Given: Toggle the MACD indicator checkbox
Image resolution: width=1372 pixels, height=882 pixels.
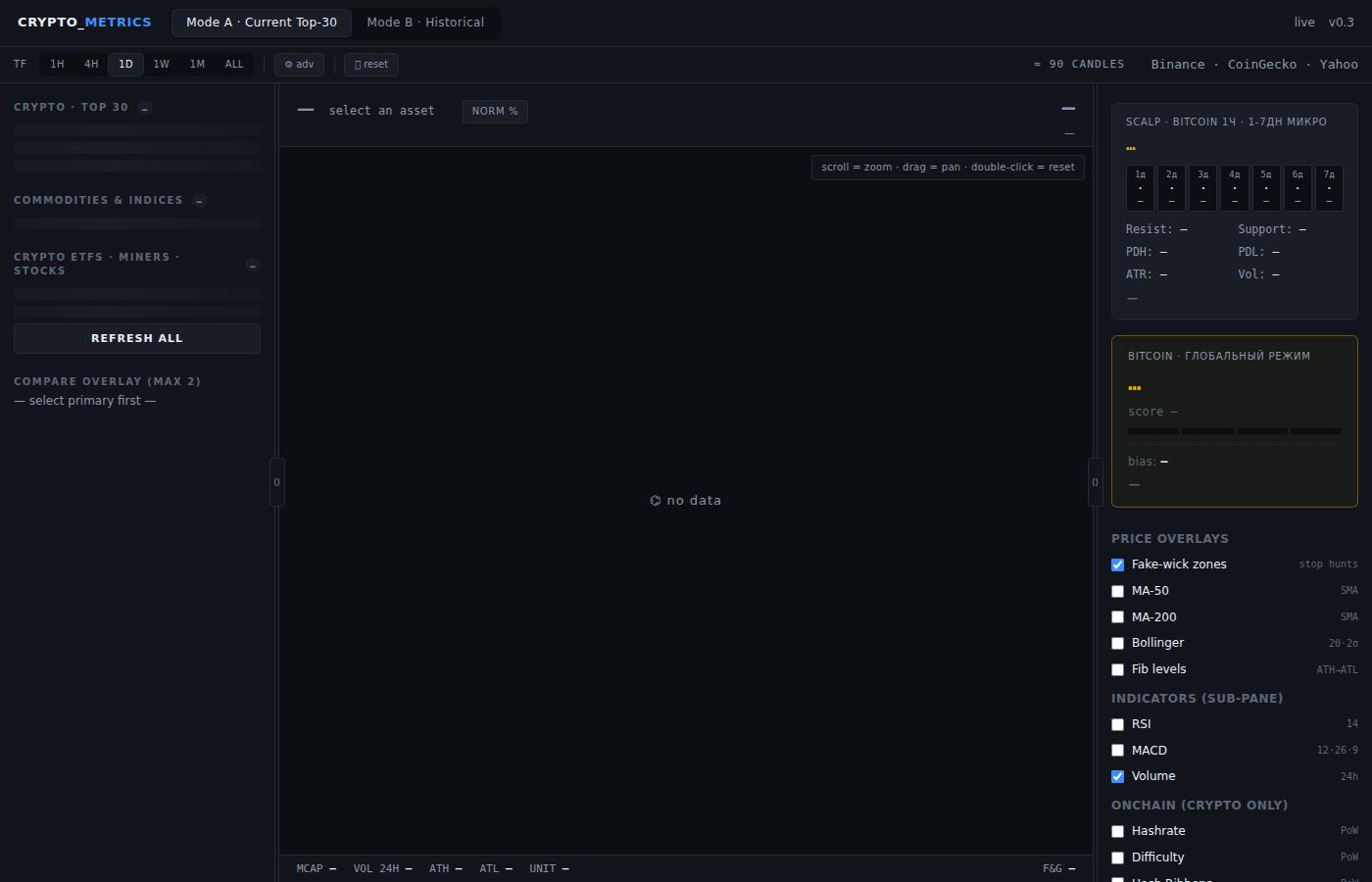Looking at the screenshot, I should click(1117, 751).
